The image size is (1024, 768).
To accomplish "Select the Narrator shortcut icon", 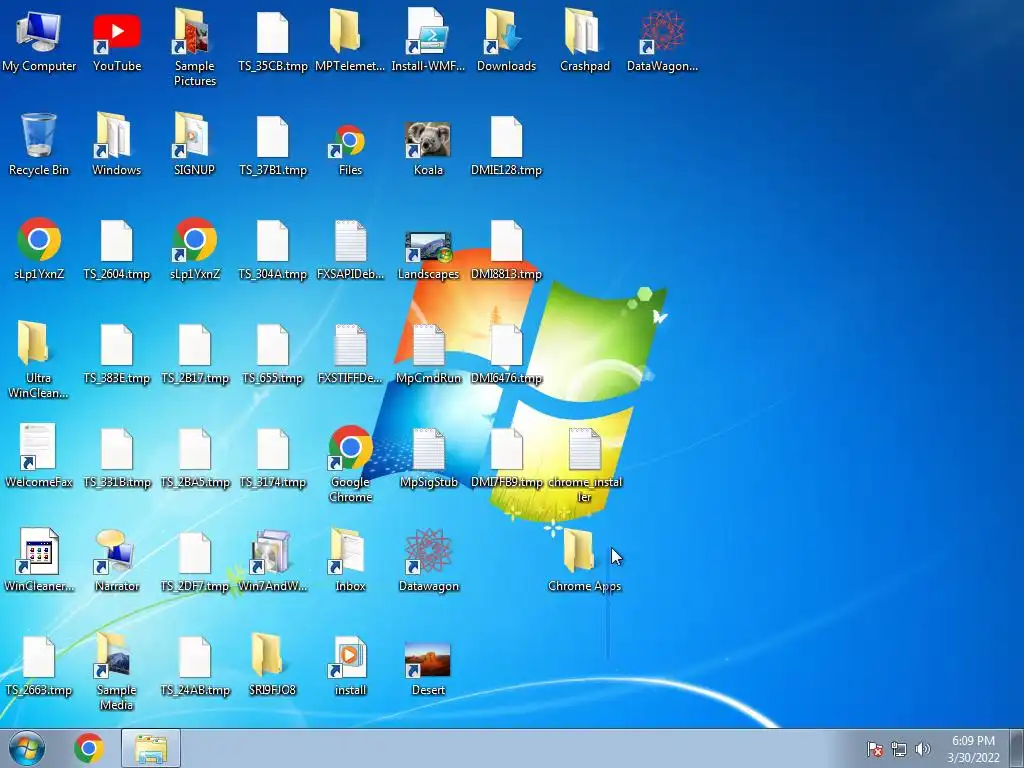I will [x=116, y=552].
